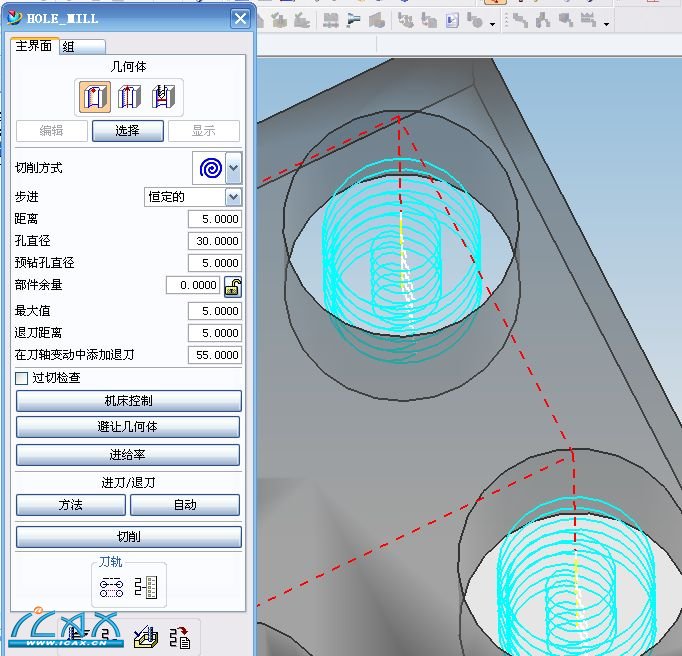Click the 孔直径 field showing 30.0000
The image size is (682, 656).
(214, 241)
